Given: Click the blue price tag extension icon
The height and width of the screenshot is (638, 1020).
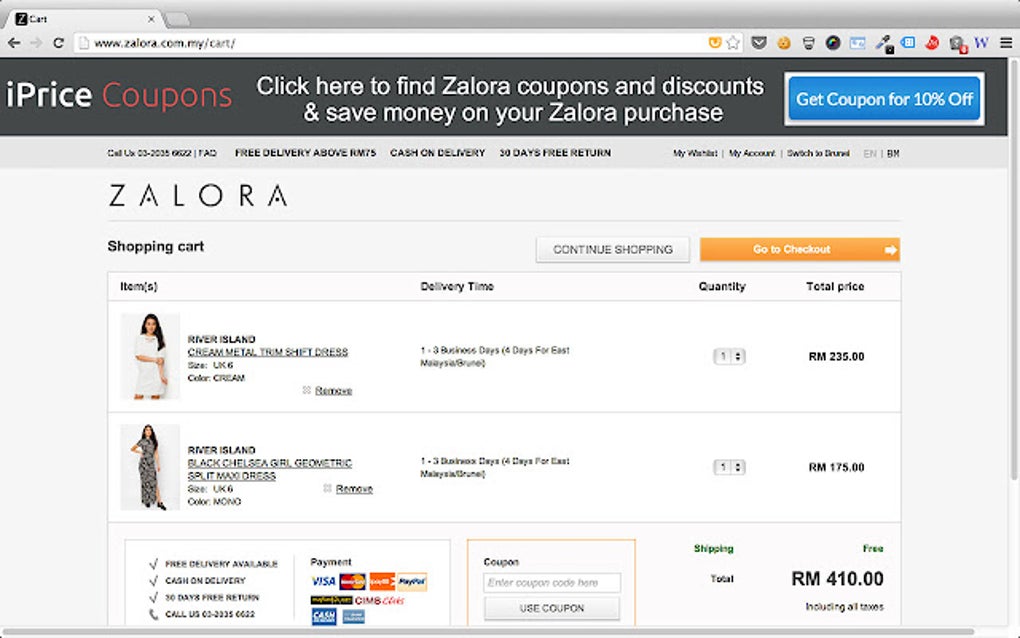Looking at the screenshot, I should [x=907, y=43].
